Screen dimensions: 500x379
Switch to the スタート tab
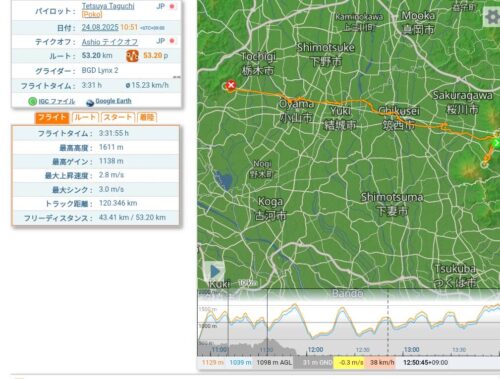[117, 117]
